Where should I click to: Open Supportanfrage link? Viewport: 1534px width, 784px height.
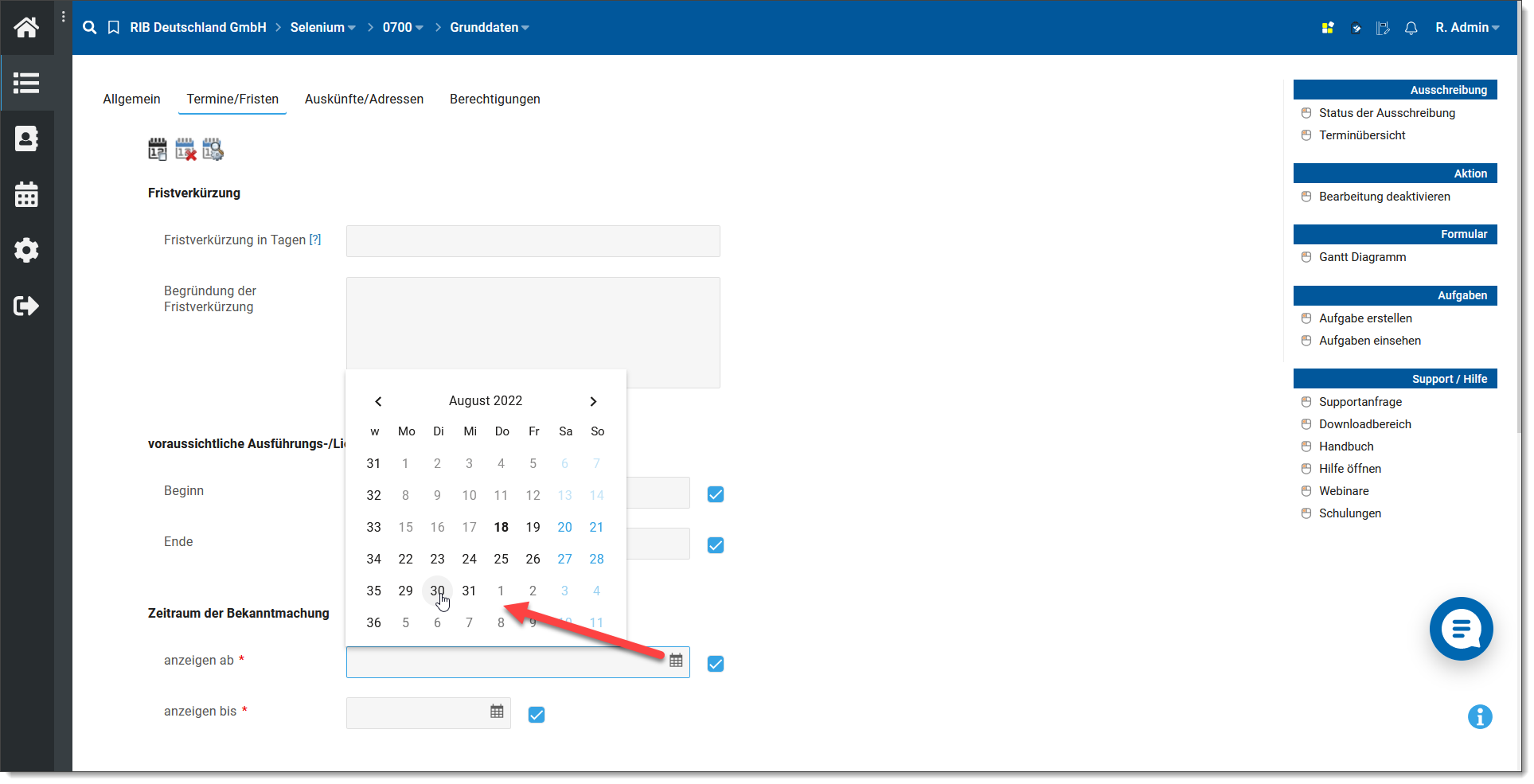tap(1360, 402)
